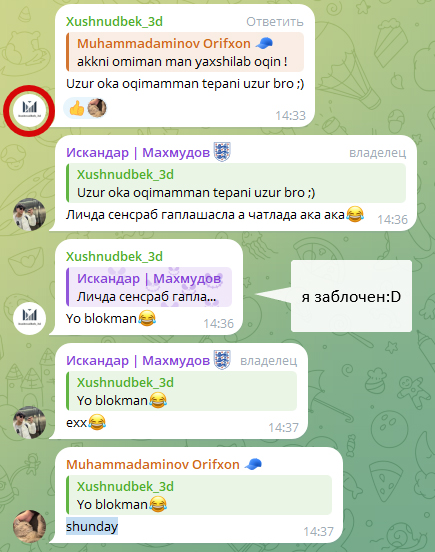Open Muhammadaminov Orifxon's avatar at bottom
Image resolution: width=435 pixels, height=552 pixels.
29,526
